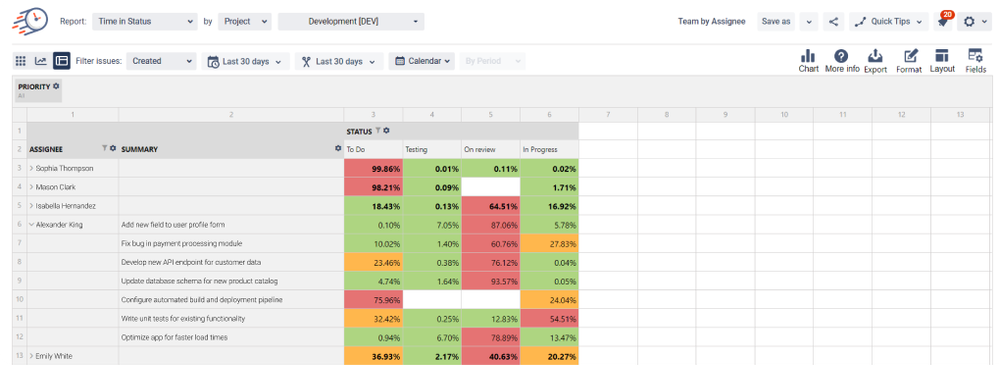Select the 54.51% In Progress cell

pyautogui.click(x=549, y=318)
